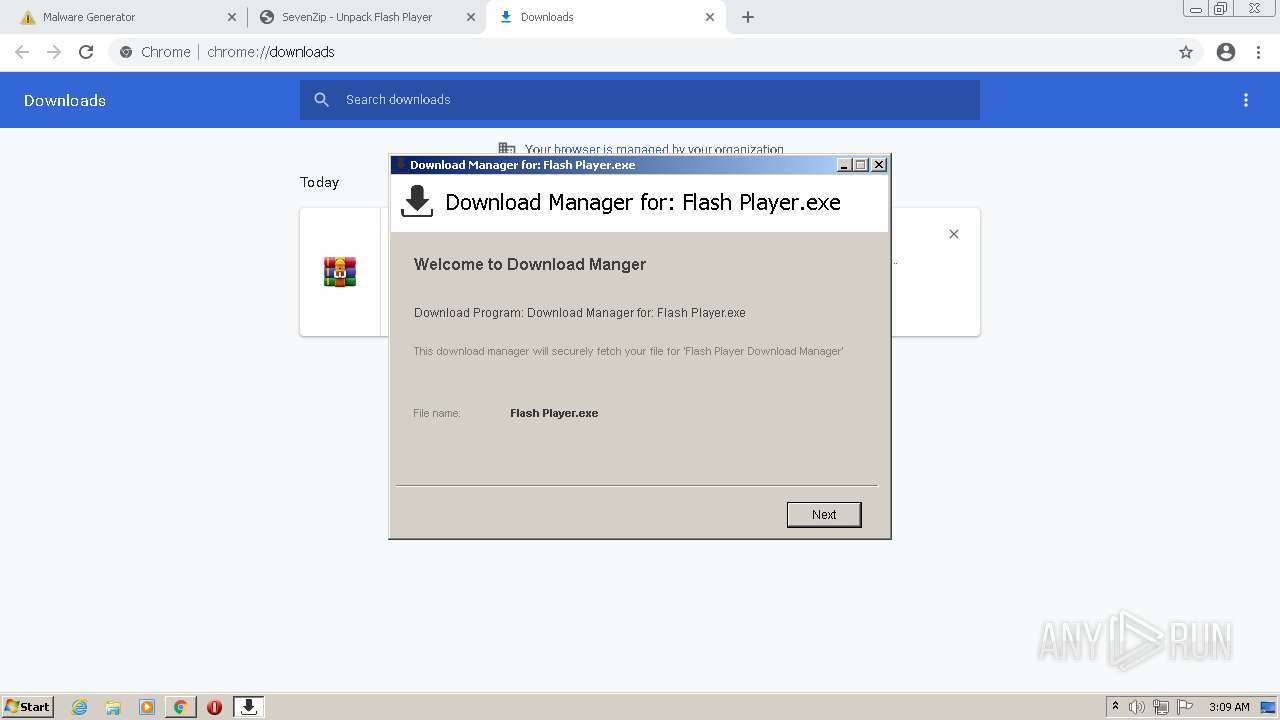
Task: Click the search magnifier icon in Downloads
Action: (321, 100)
